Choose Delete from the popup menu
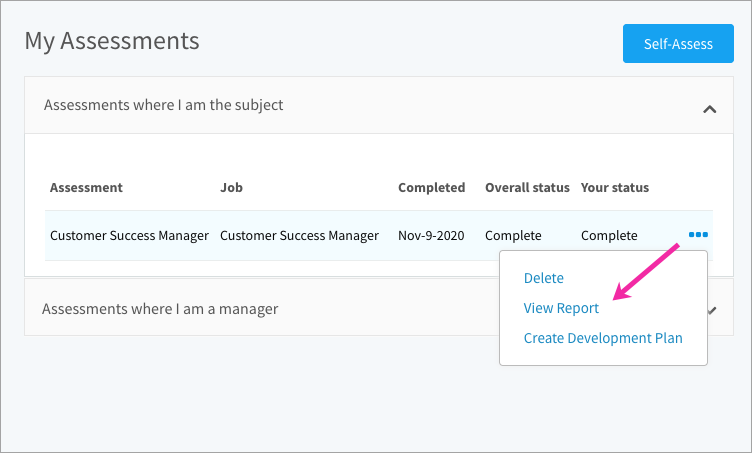The width and height of the screenshot is (752, 453). click(x=543, y=278)
